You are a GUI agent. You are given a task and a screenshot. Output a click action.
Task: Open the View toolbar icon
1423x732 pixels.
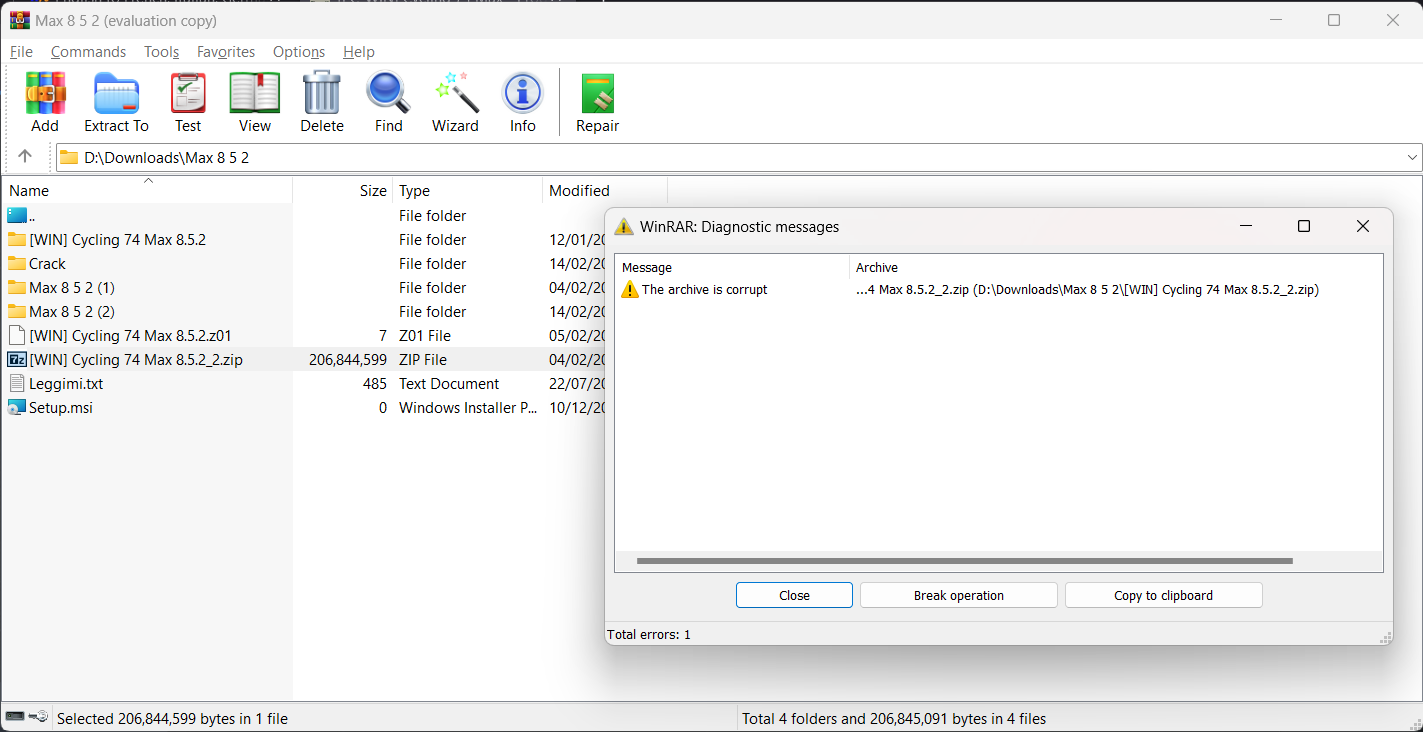[x=255, y=93]
